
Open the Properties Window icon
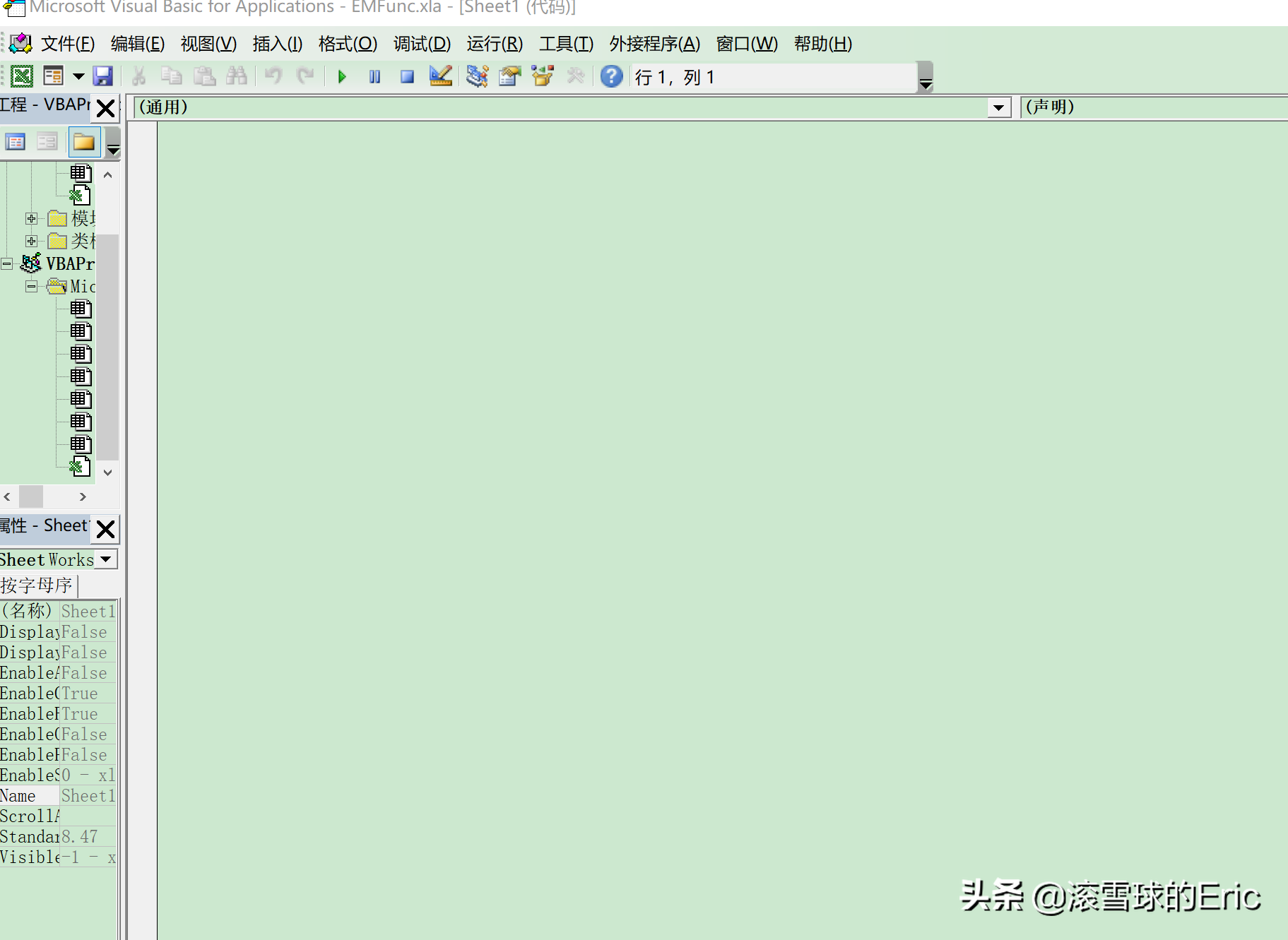point(509,76)
